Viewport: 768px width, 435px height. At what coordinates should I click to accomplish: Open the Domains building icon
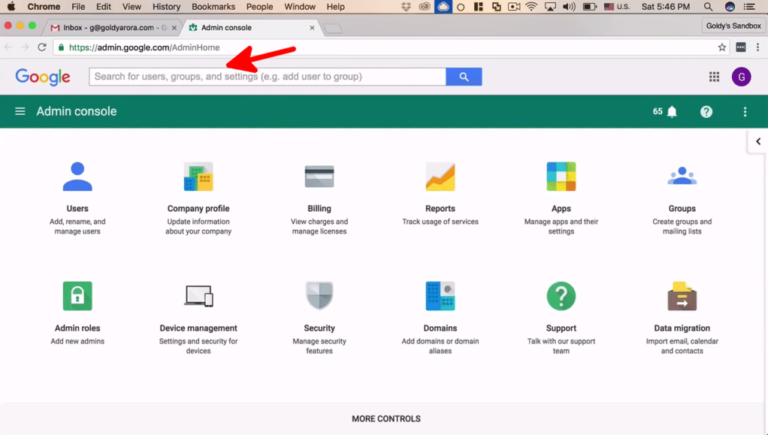[x=440, y=296]
